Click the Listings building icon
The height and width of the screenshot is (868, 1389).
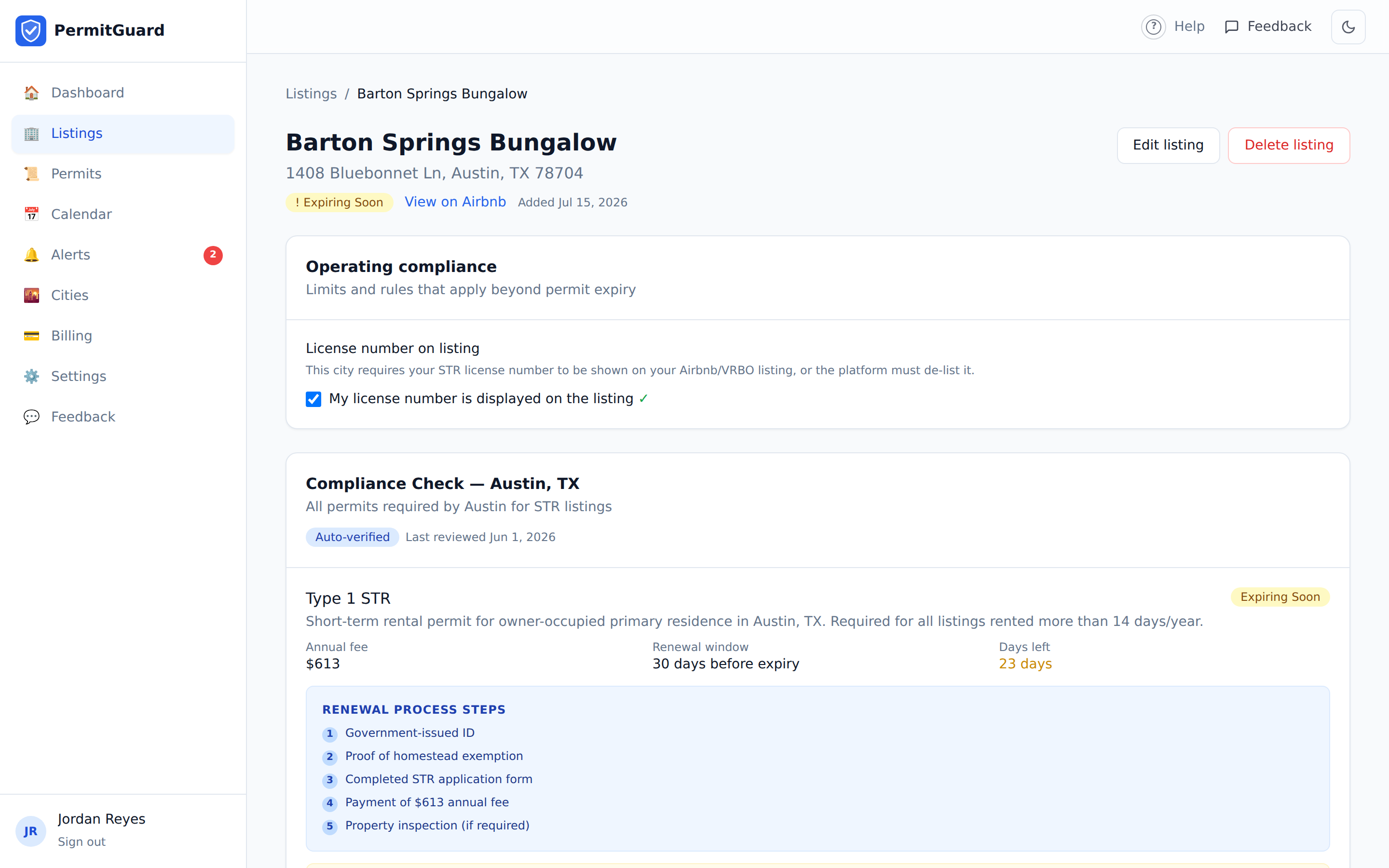31,133
